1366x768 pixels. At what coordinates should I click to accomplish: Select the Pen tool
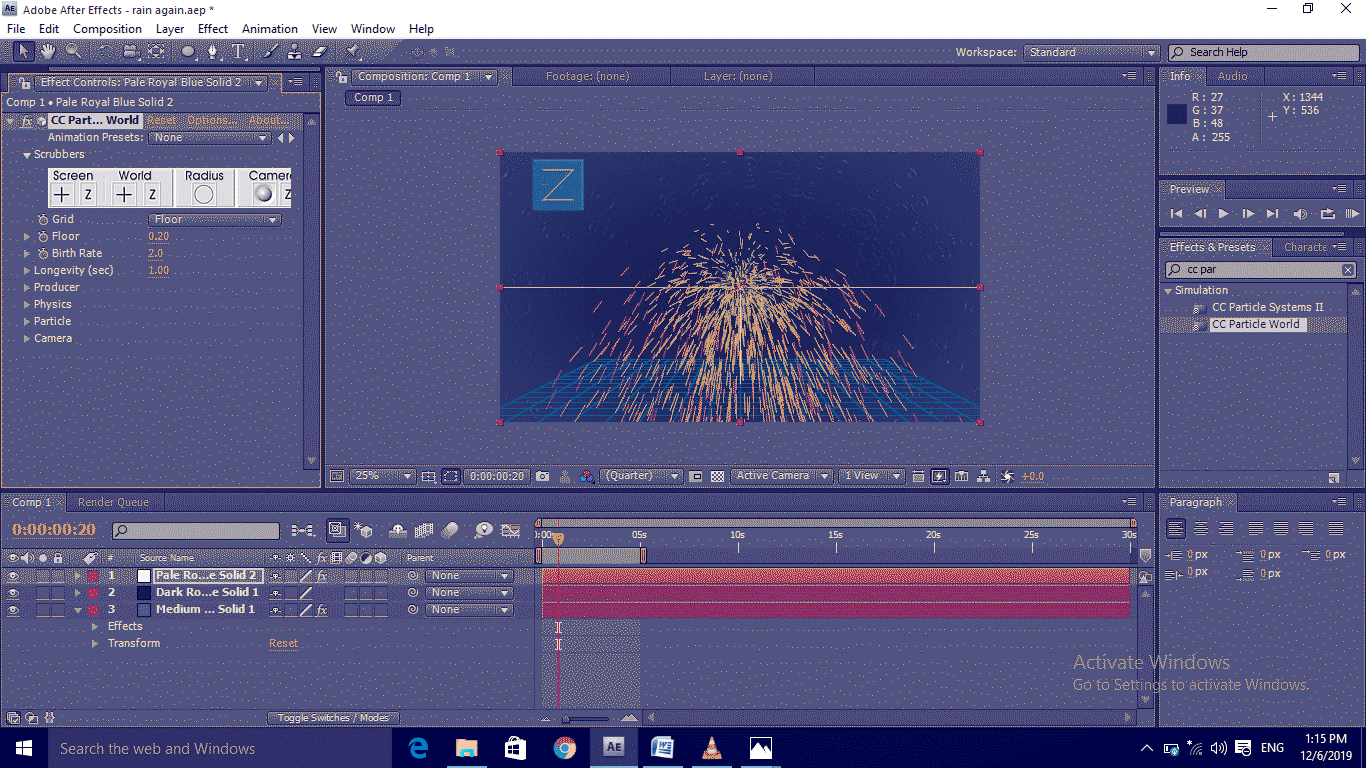point(214,51)
